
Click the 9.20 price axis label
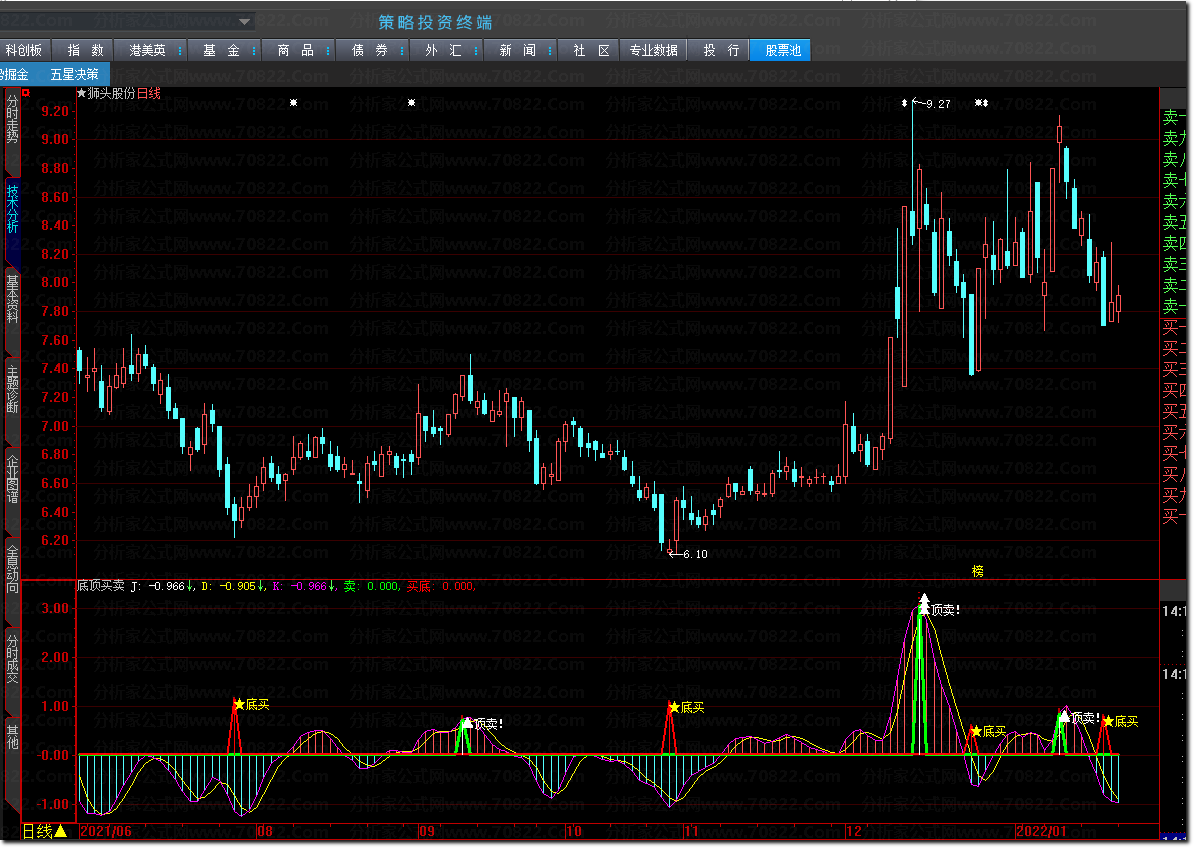click(55, 111)
